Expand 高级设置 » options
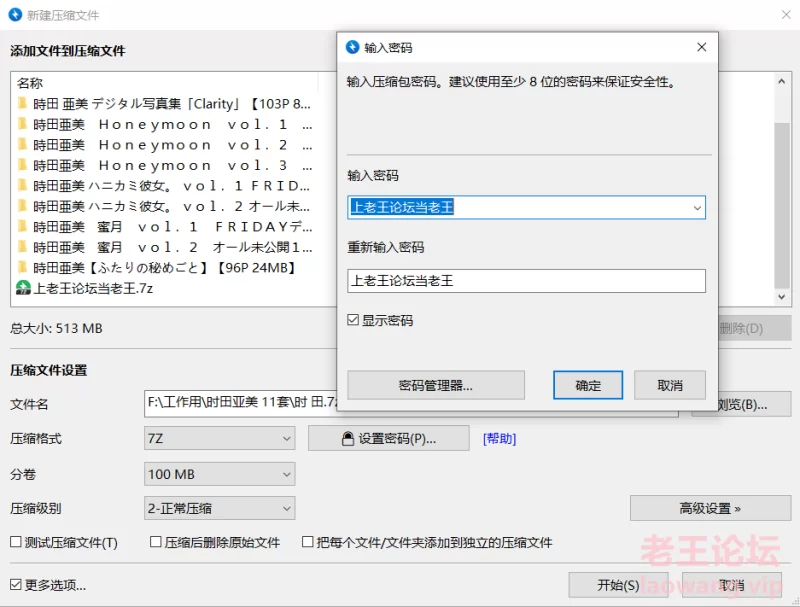800x607 pixels. 710,508
